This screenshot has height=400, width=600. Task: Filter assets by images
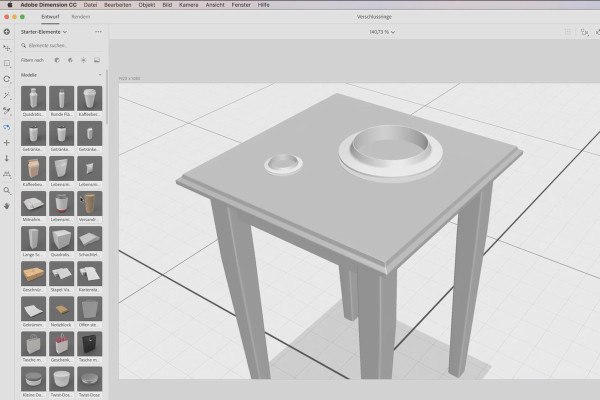97,60
